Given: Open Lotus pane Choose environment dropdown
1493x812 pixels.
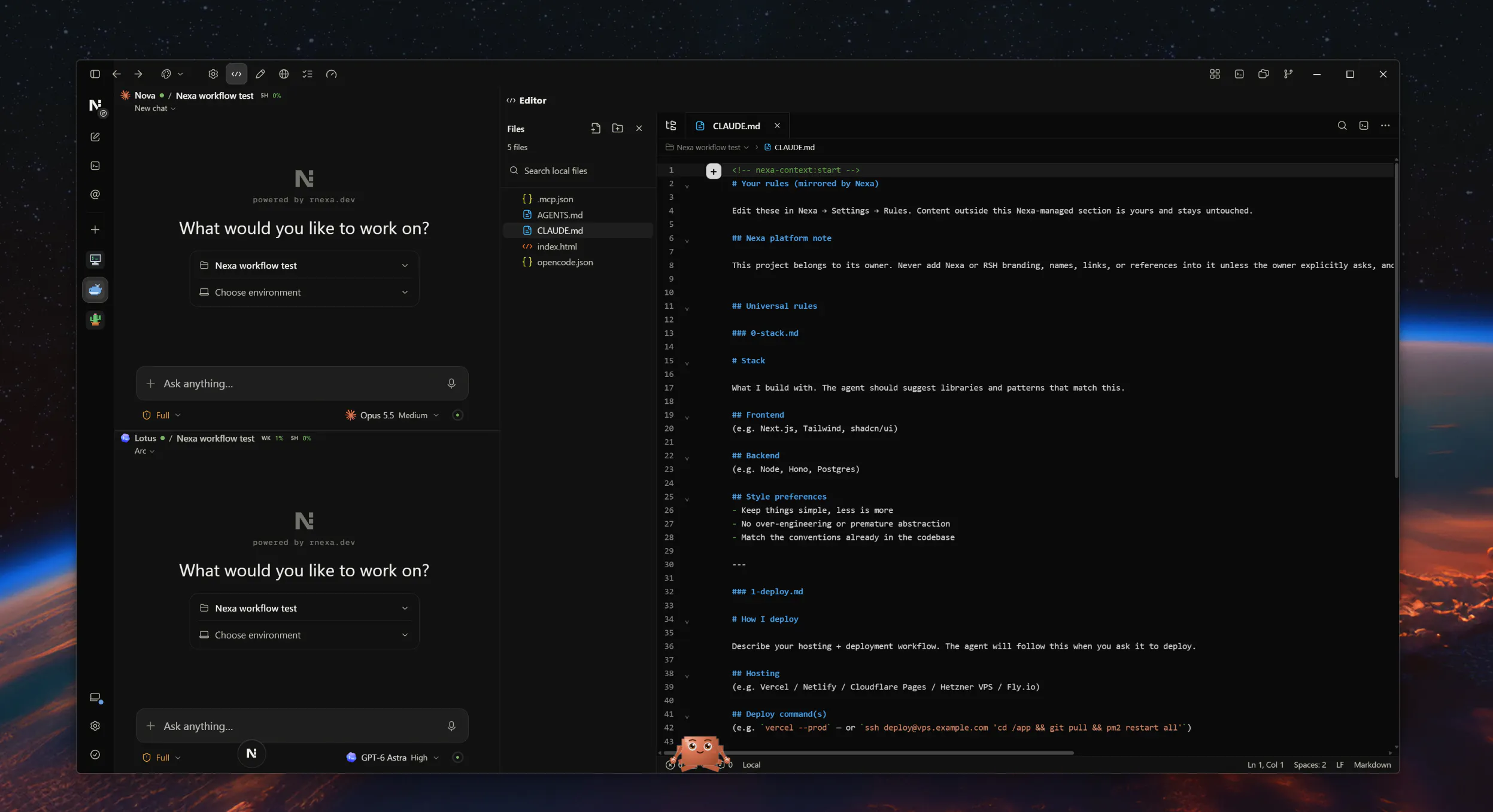Looking at the screenshot, I should (304, 635).
